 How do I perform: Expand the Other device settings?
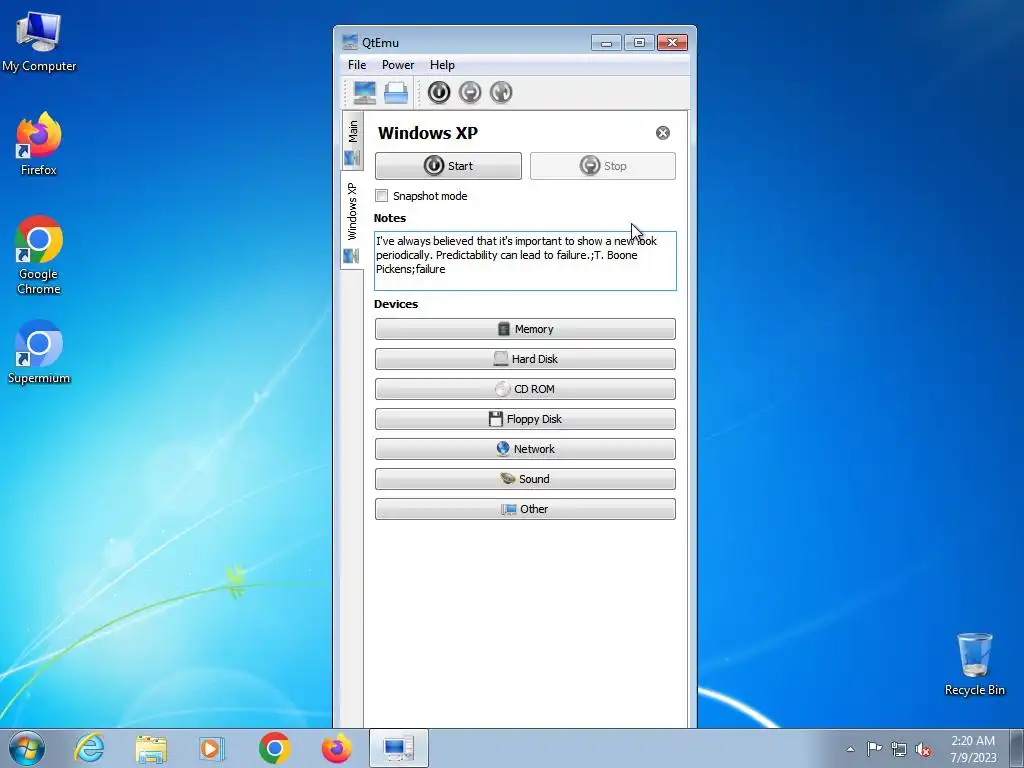tap(525, 509)
